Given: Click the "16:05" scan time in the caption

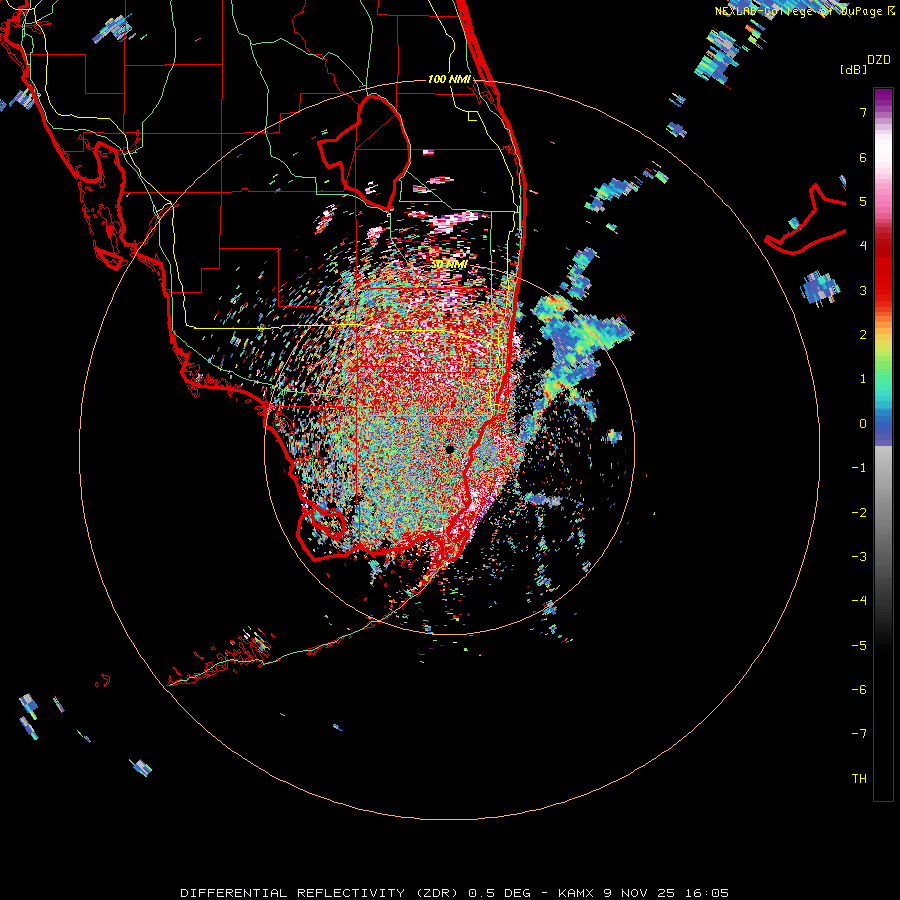Looking at the screenshot, I should pyautogui.click(x=707, y=893).
